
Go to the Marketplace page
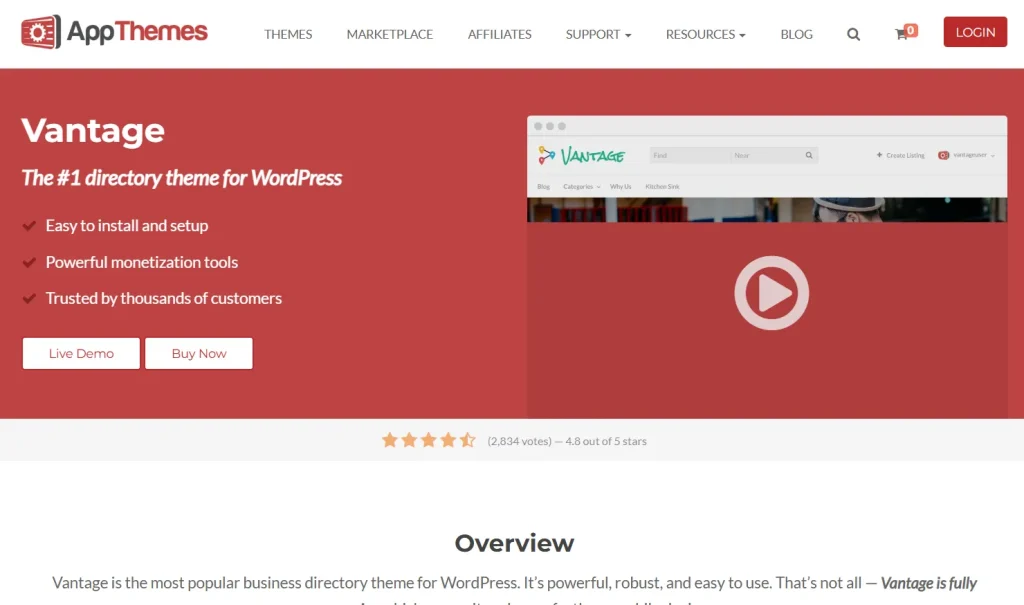point(390,34)
